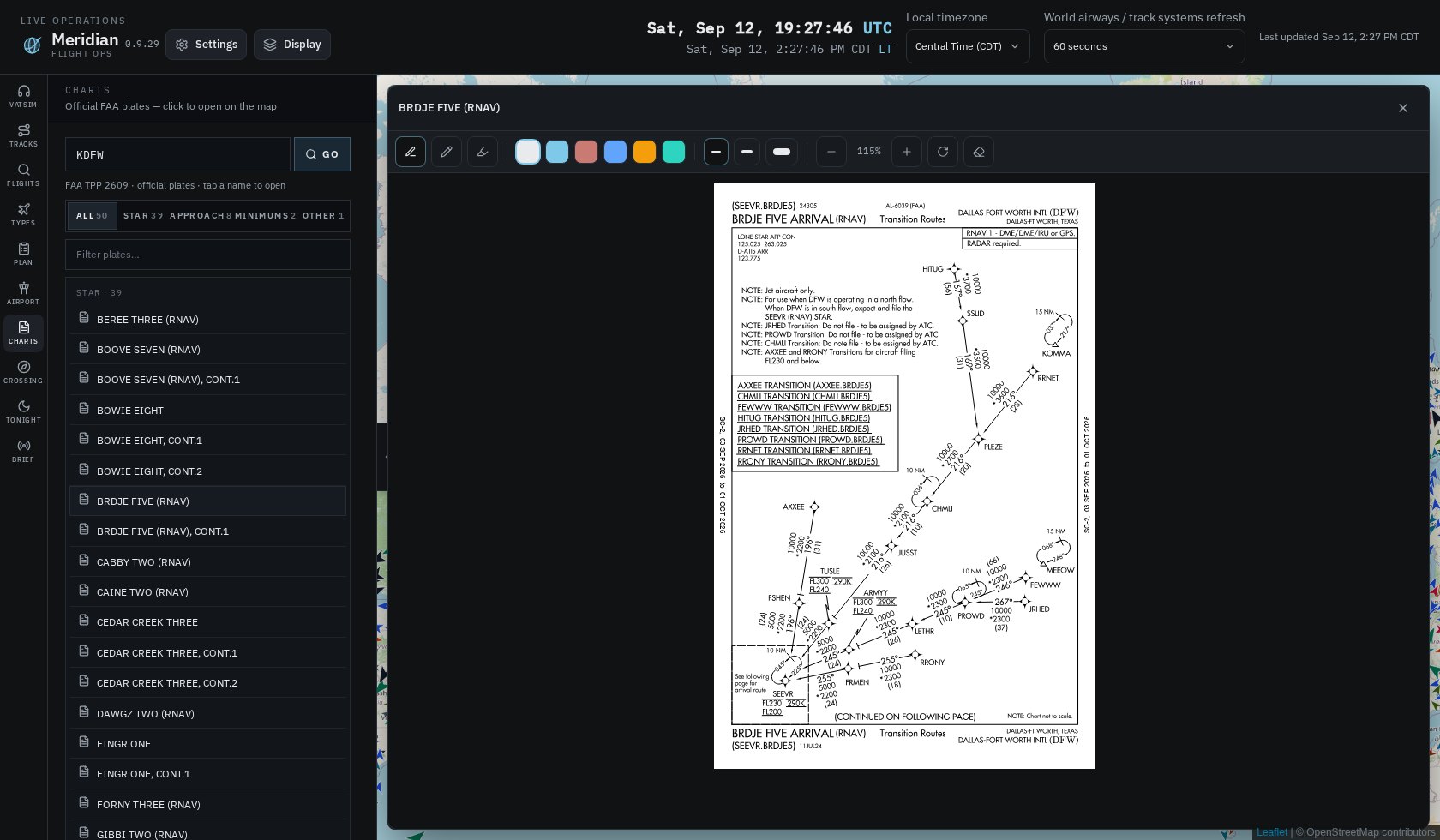Filter plates by STAR tab
Image resolution: width=1440 pixels, height=840 pixels.
tap(143, 216)
